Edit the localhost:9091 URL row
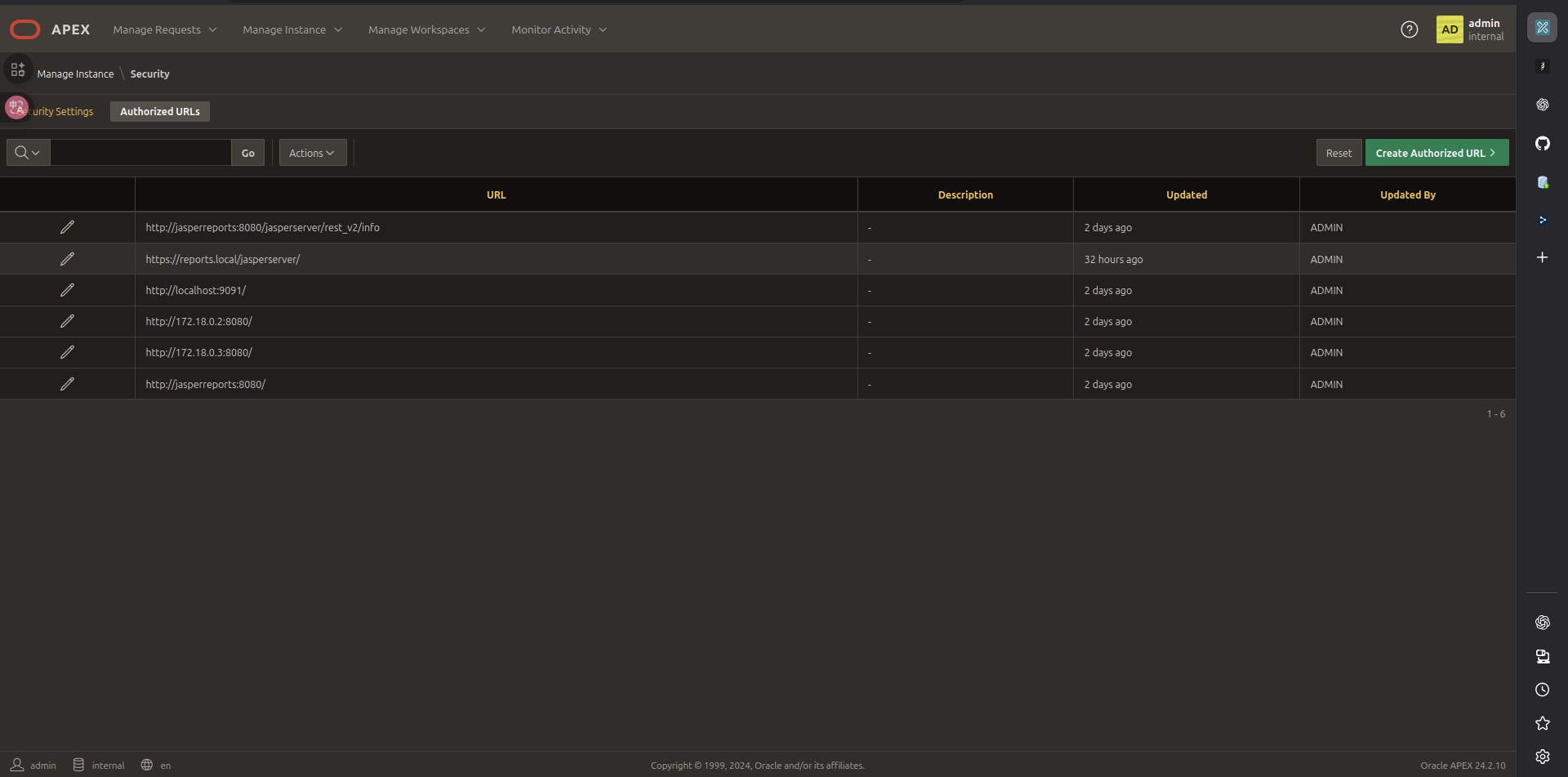 click(67, 290)
